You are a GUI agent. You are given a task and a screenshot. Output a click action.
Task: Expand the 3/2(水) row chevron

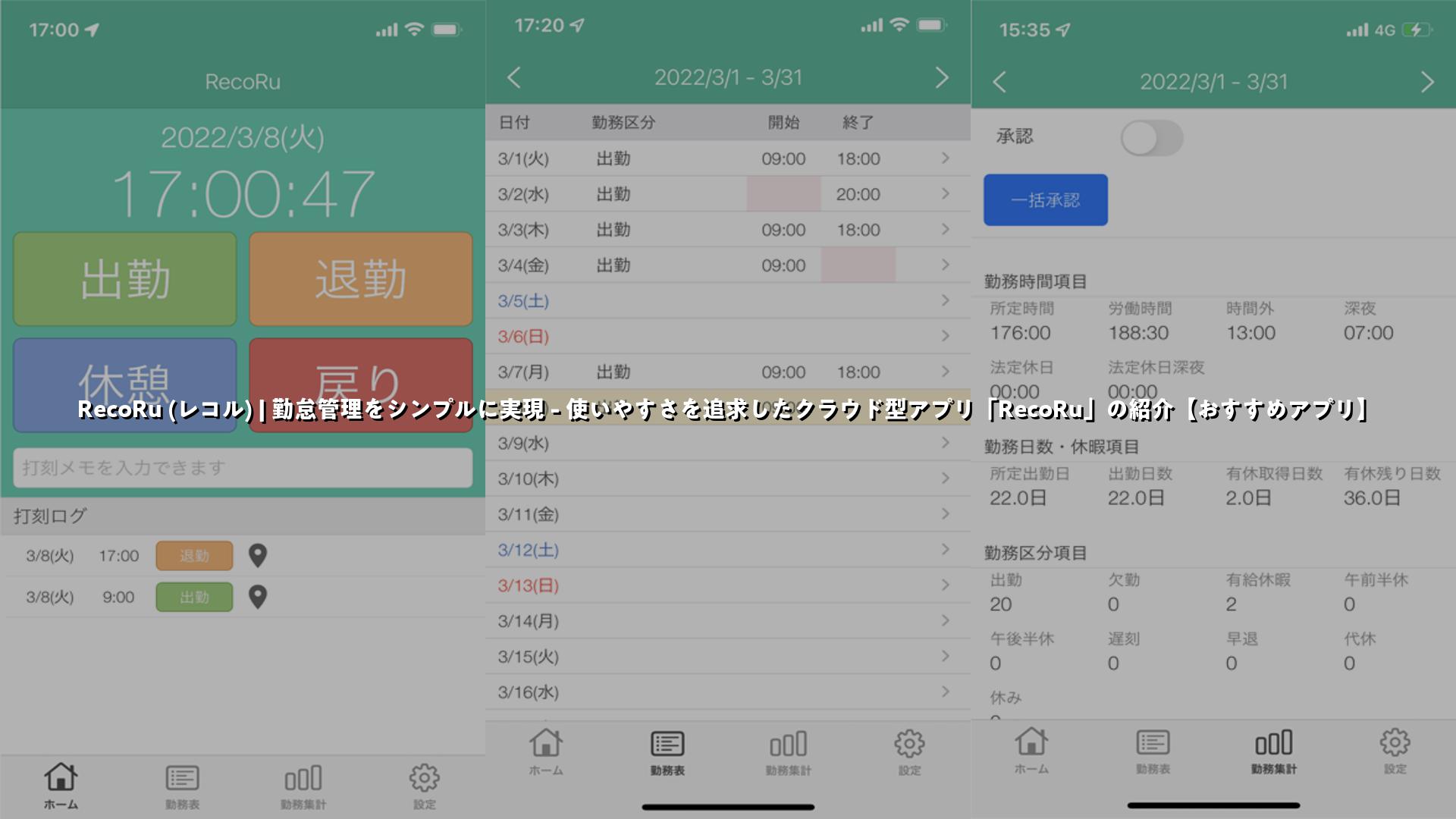tap(945, 194)
